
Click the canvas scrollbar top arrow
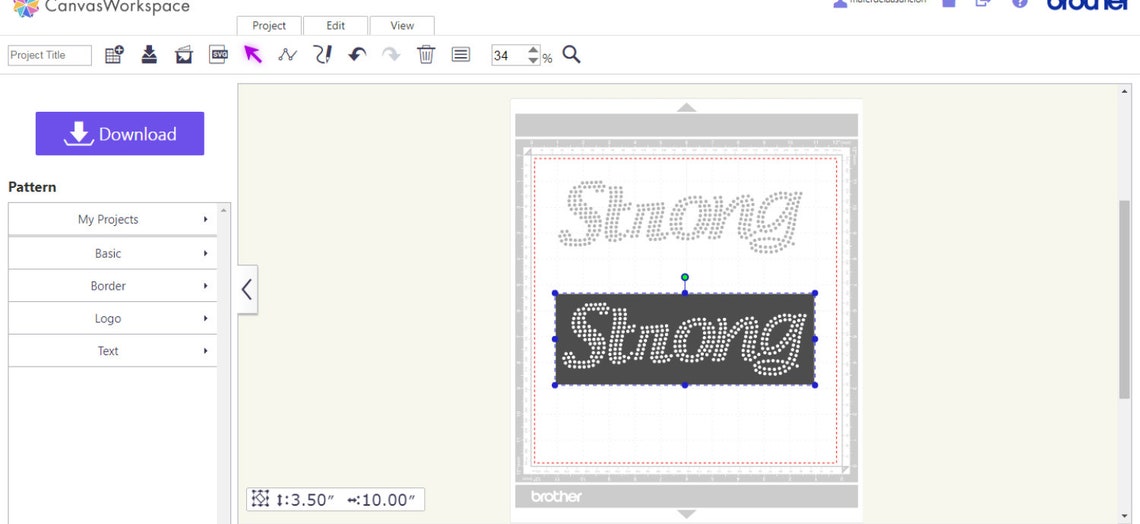pyautogui.click(x=1125, y=92)
